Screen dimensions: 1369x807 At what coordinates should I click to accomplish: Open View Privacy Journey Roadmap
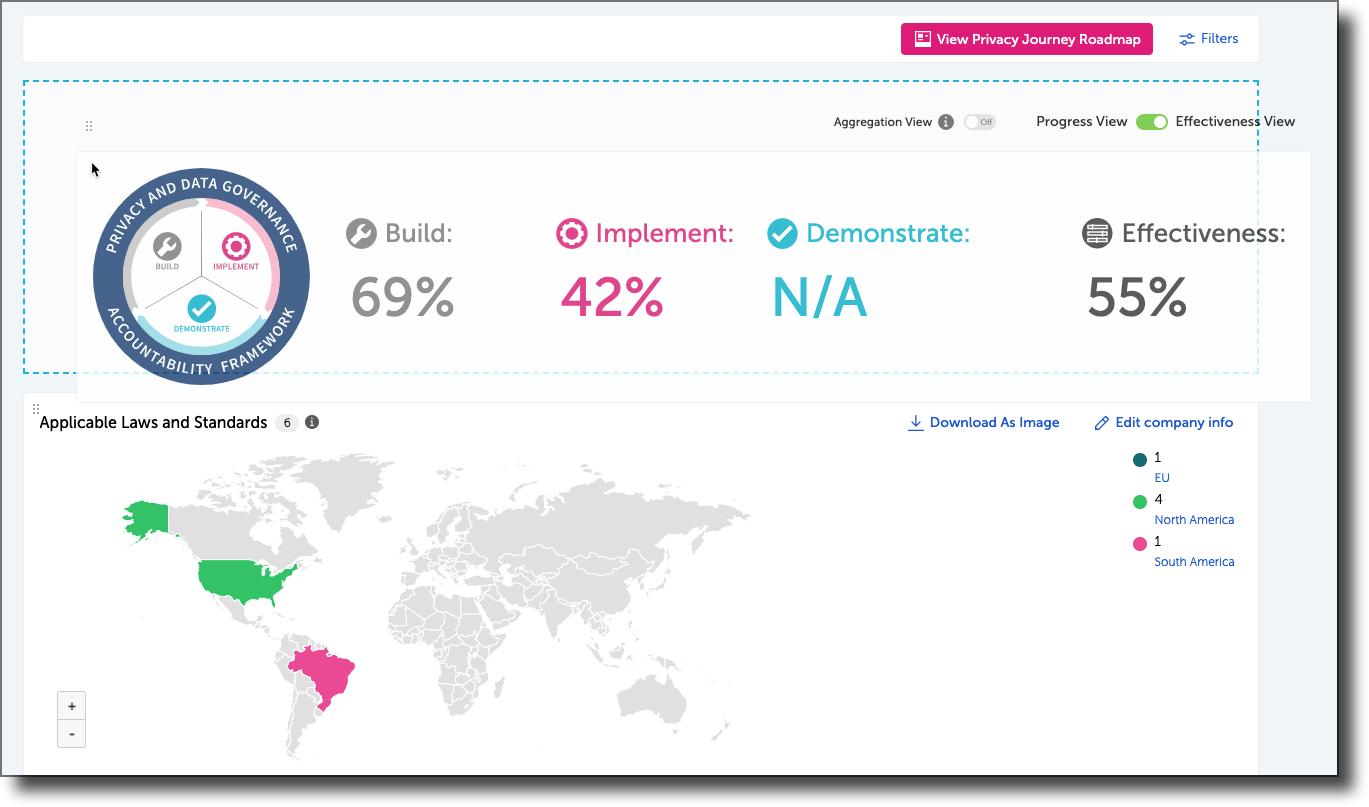[x=1026, y=38]
